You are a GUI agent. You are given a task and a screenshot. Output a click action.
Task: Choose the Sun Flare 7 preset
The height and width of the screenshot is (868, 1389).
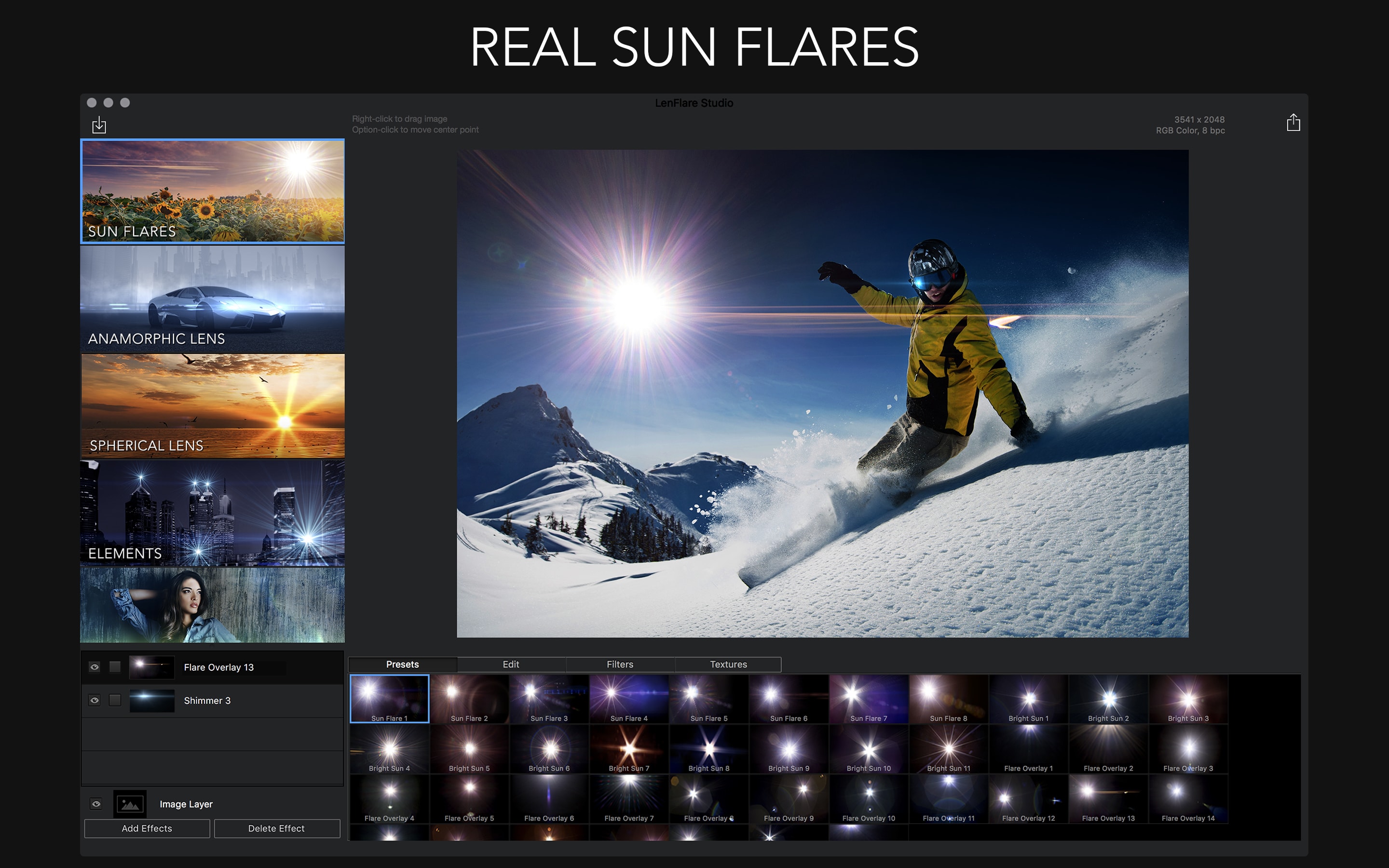[x=869, y=699]
